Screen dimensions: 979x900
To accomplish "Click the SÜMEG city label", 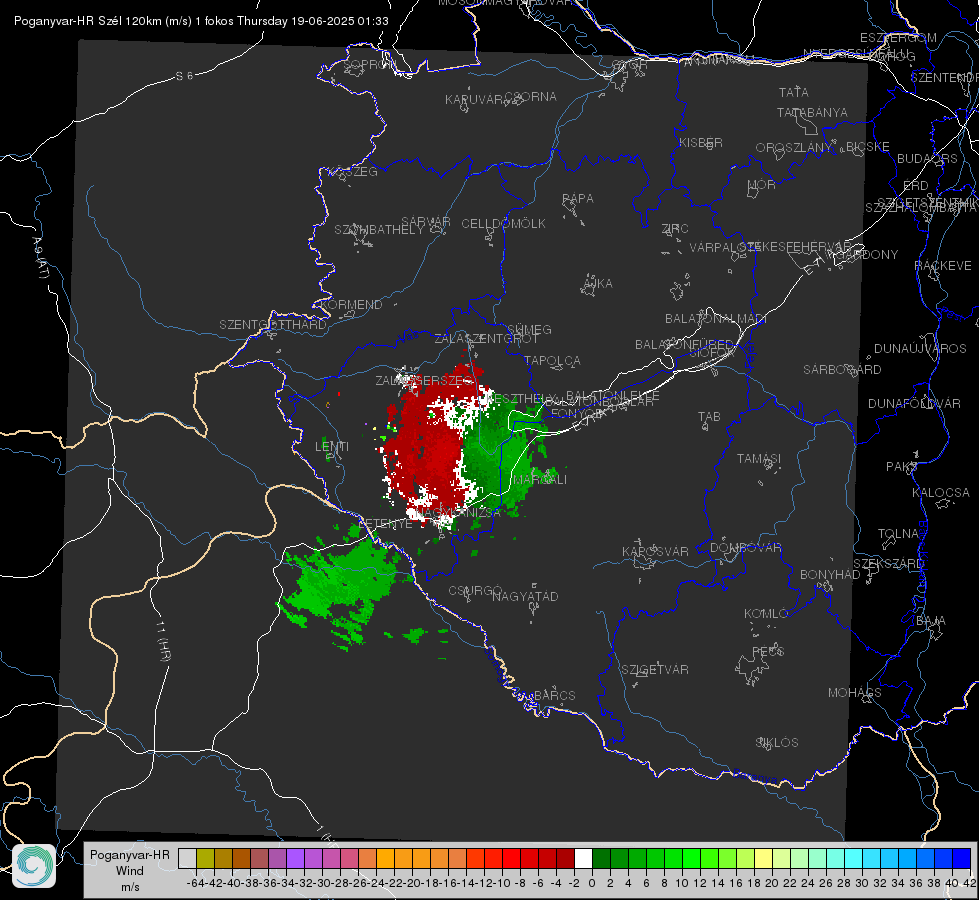I will tap(529, 329).
